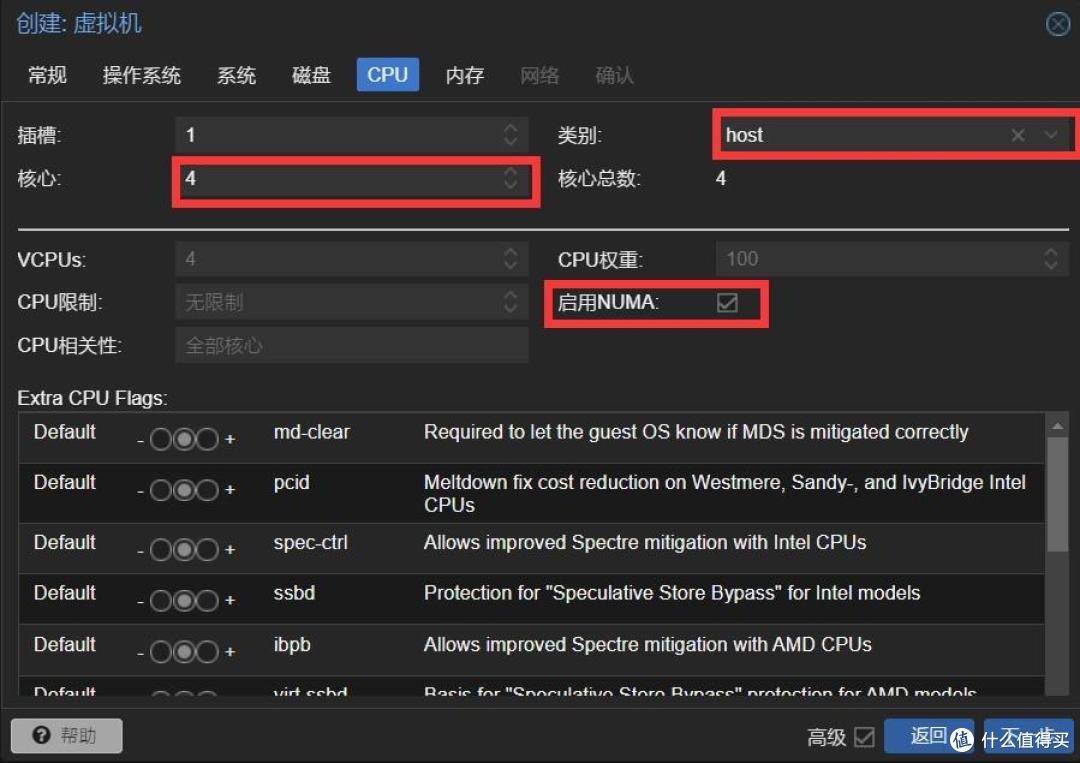Image resolution: width=1080 pixels, height=763 pixels.
Task: Set ibpb flag to on (right radio)
Action: click(207, 651)
